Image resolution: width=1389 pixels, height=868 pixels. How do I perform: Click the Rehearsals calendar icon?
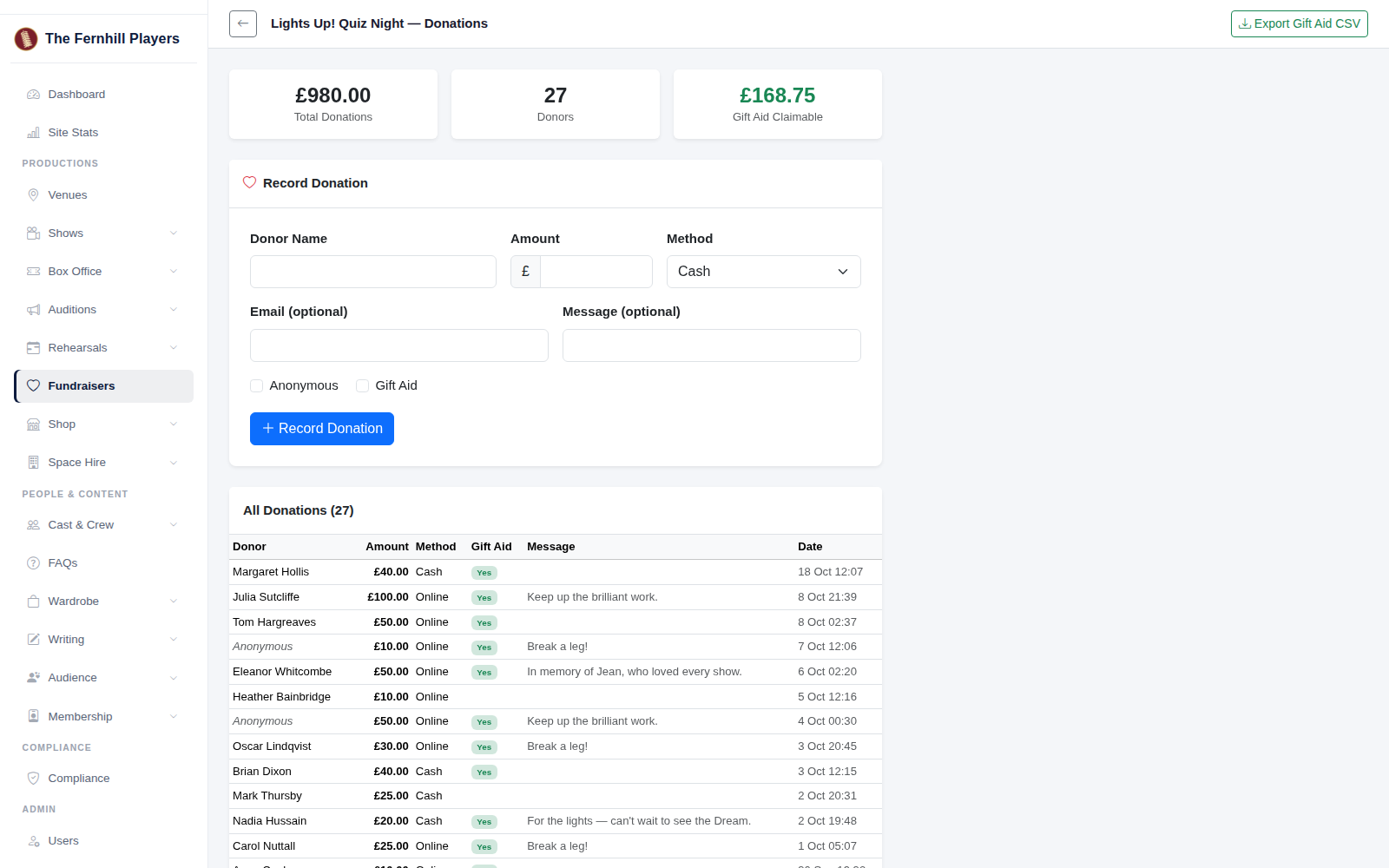pyautogui.click(x=33, y=348)
